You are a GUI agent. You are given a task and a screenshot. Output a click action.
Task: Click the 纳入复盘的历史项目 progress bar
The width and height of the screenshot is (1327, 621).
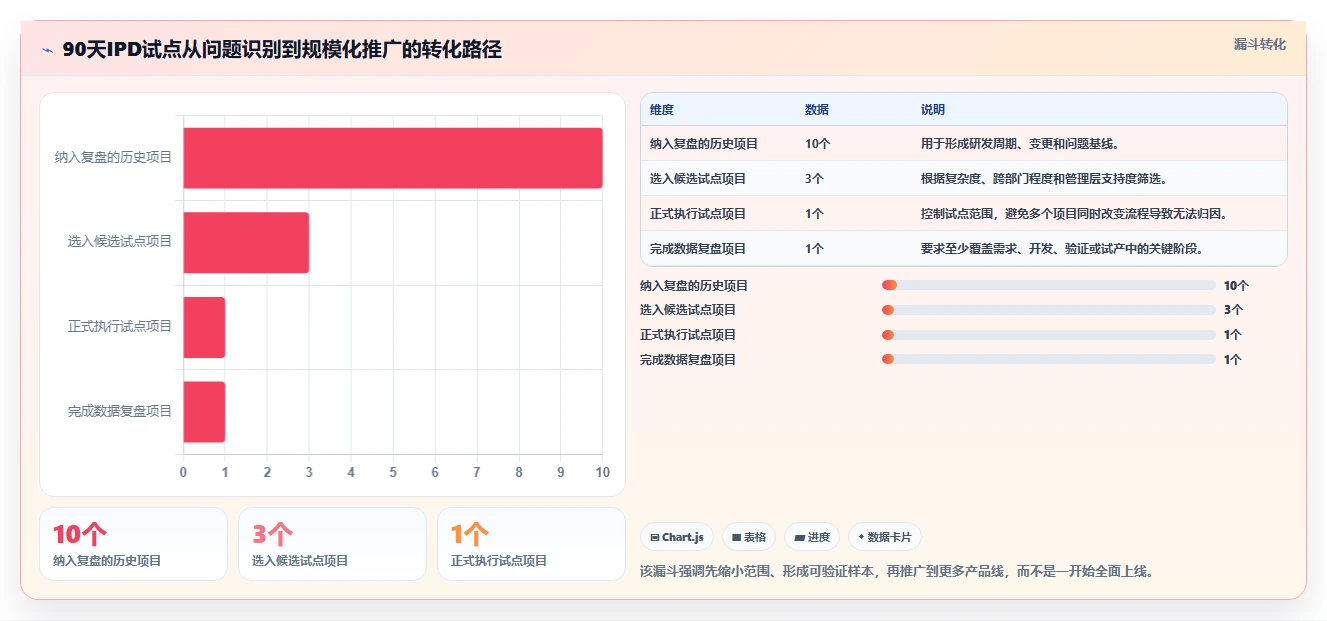[1048, 285]
